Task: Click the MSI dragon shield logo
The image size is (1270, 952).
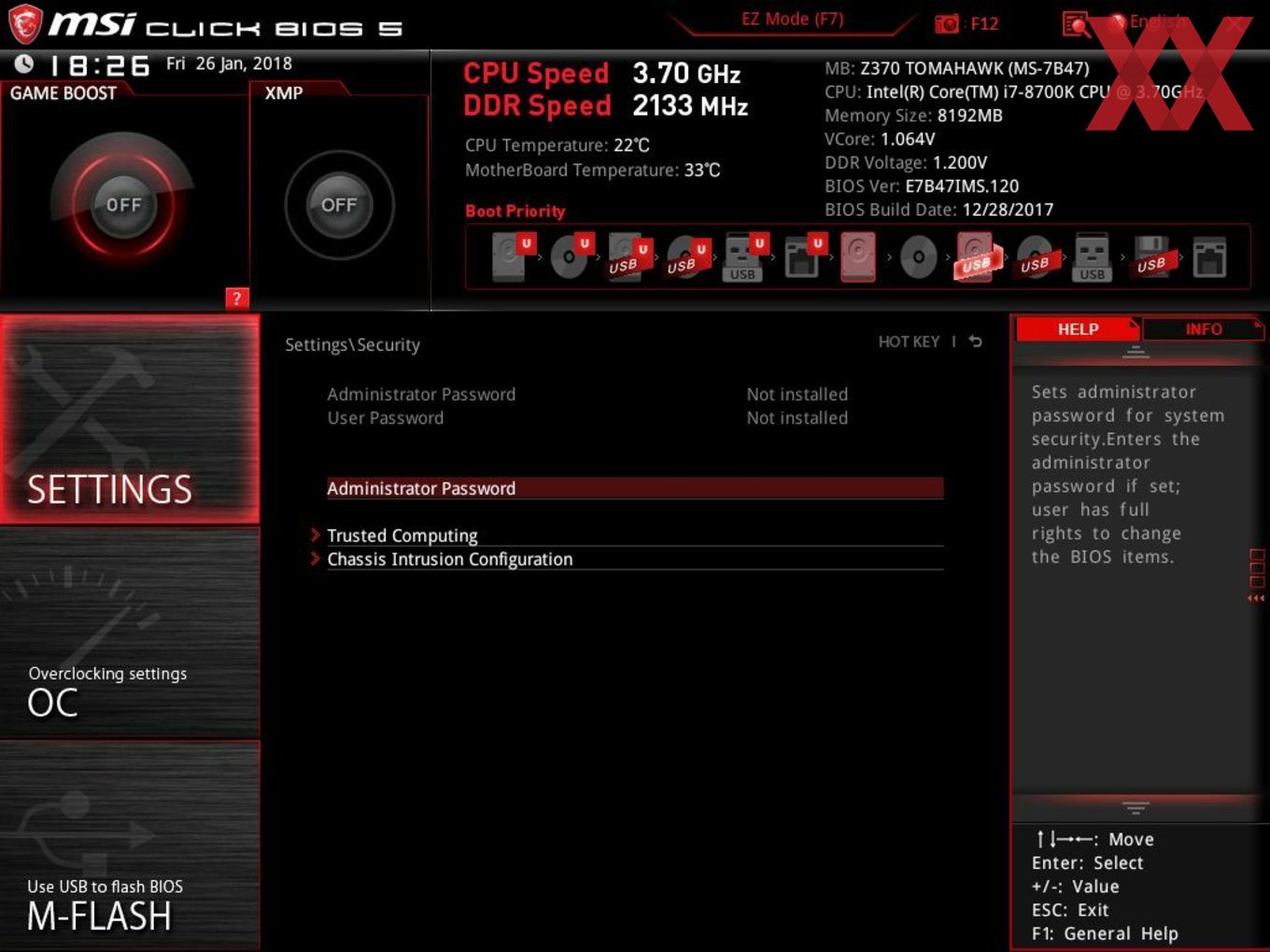Action: pos(24,24)
